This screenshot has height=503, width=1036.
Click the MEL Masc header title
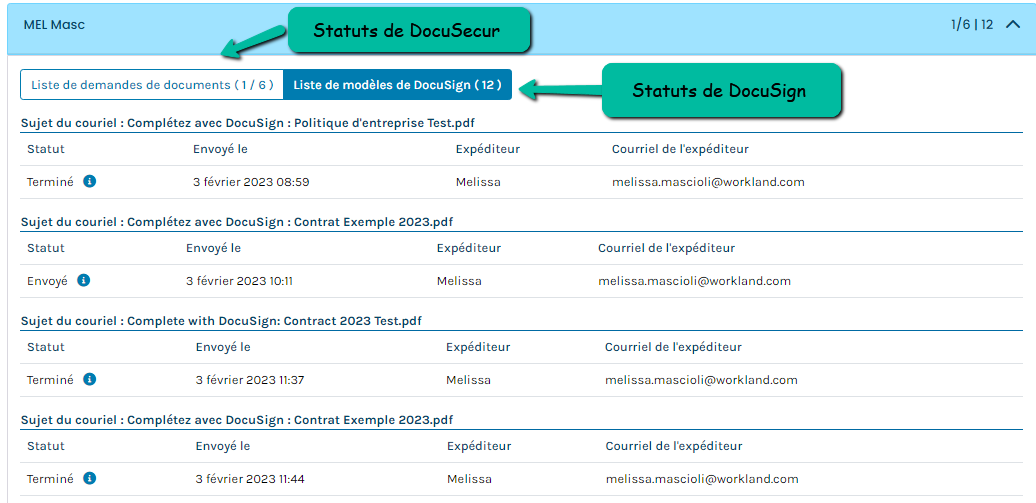point(54,25)
